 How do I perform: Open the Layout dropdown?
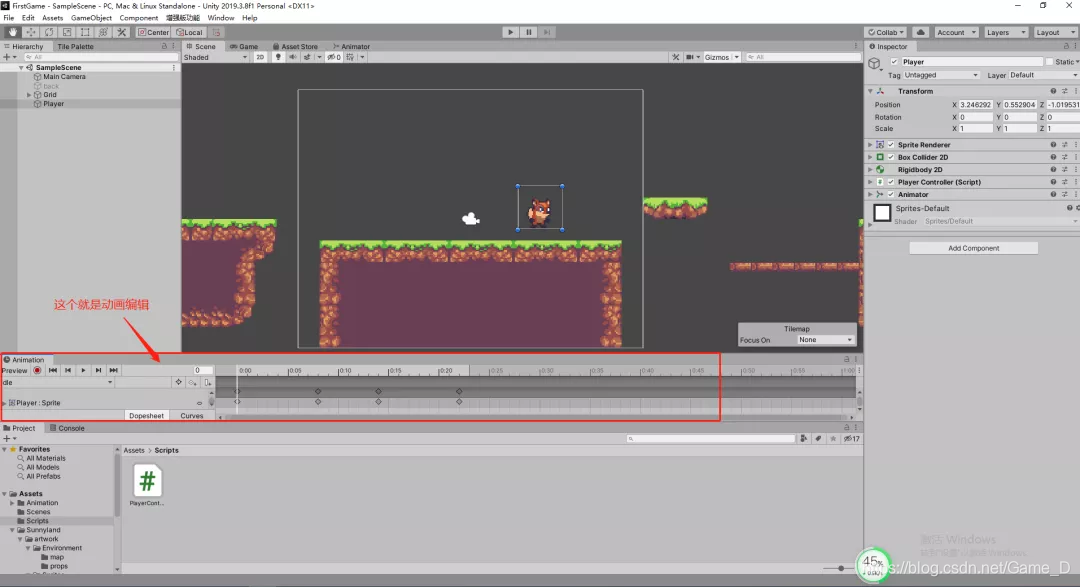pos(1055,32)
